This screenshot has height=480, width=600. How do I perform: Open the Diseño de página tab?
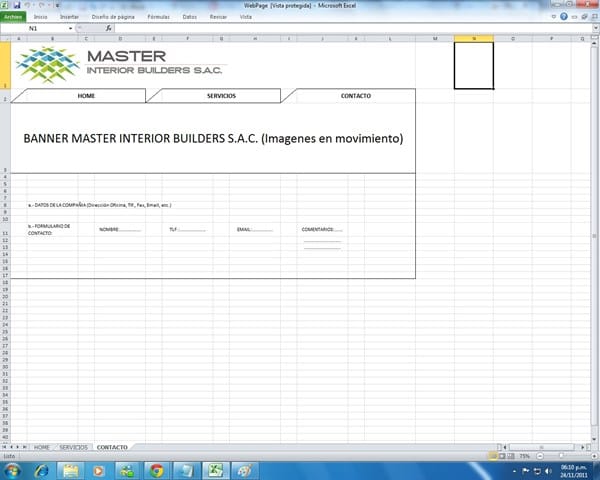coord(113,17)
